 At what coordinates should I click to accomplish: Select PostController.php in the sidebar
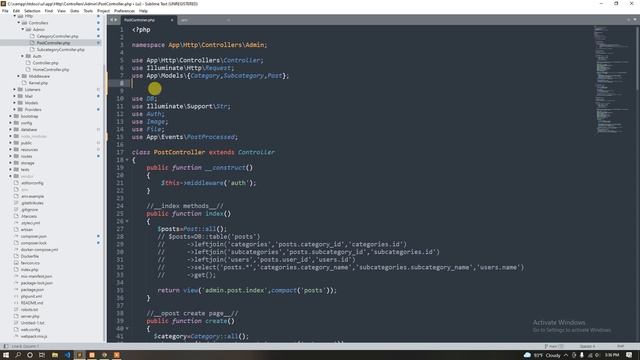53,42
